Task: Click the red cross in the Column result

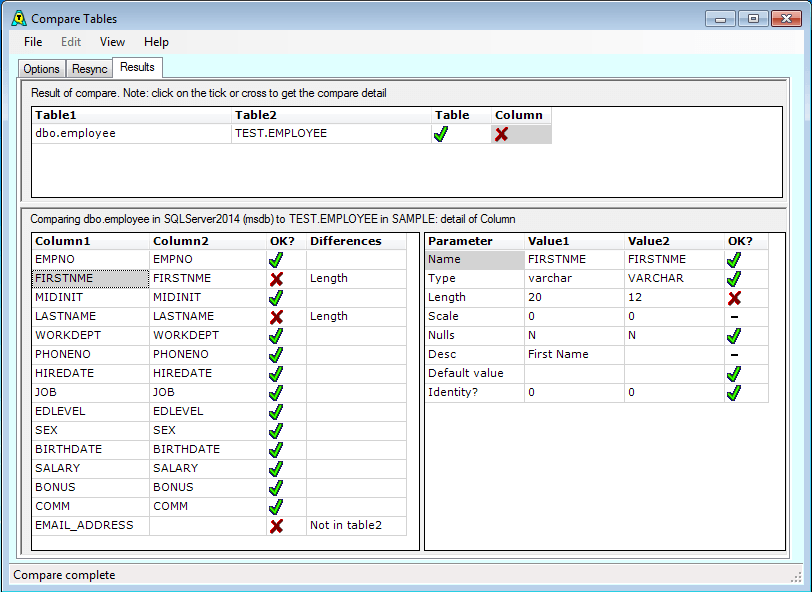Action: (501, 134)
